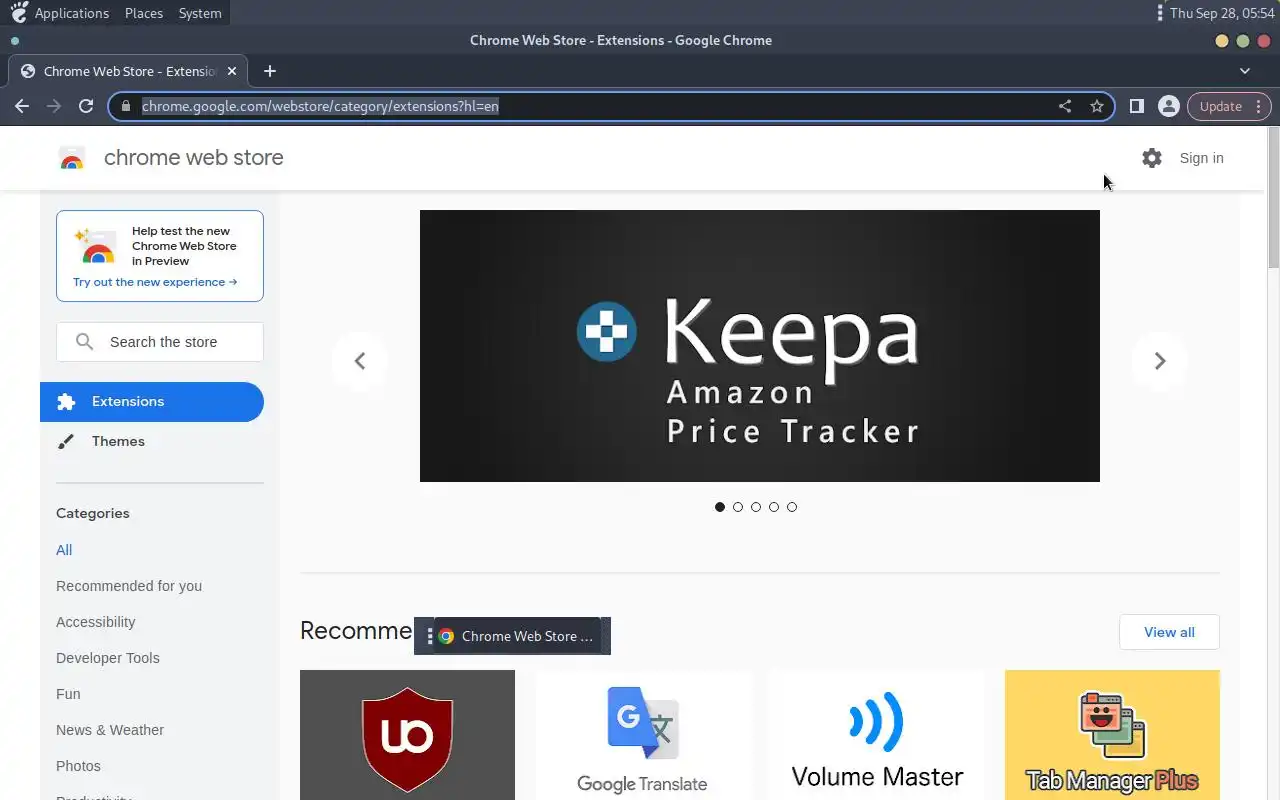Open the Keepa Amazon Price Tracker banner
The height and width of the screenshot is (800, 1280).
(x=760, y=346)
